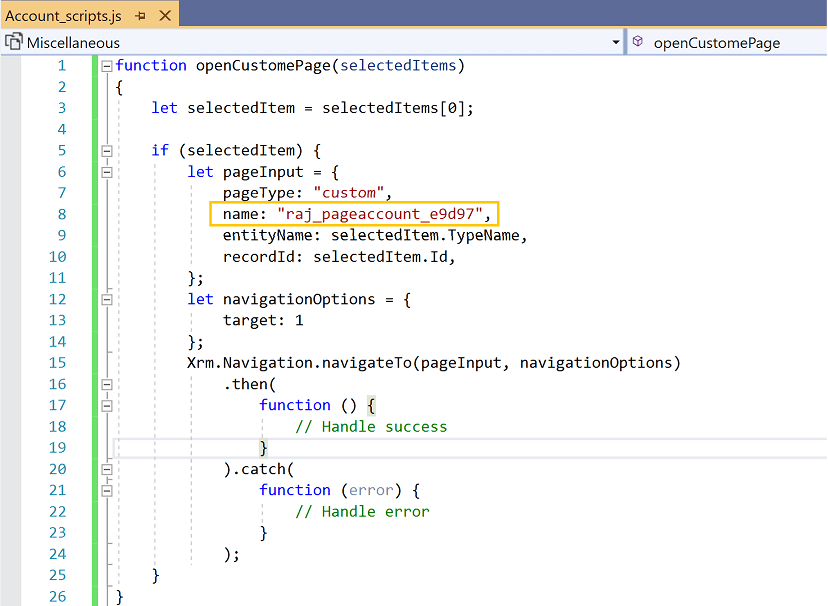Click the openCustomePage member cube icon

[638, 41]
